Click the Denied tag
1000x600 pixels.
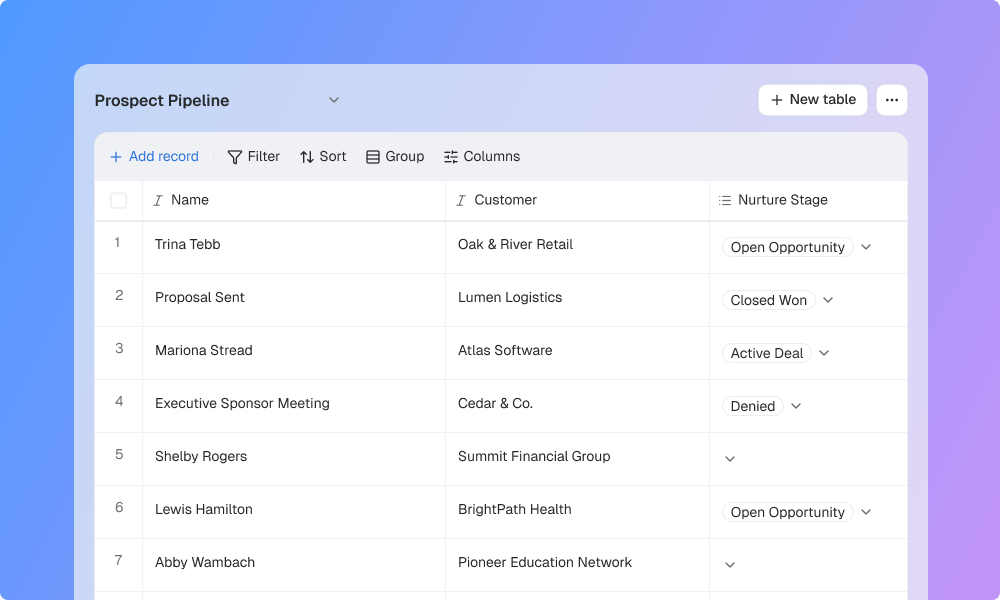point(753,406)
